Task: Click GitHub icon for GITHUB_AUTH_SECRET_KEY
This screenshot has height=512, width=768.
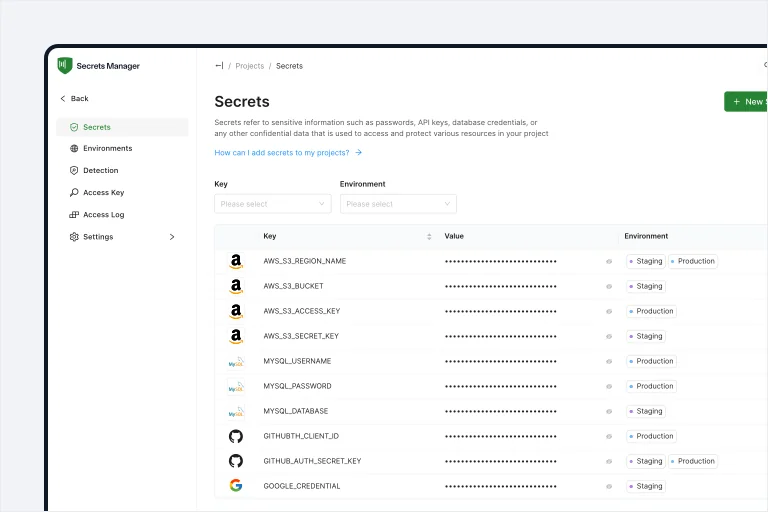Action: pyautogui.click(x=236, y=461)
